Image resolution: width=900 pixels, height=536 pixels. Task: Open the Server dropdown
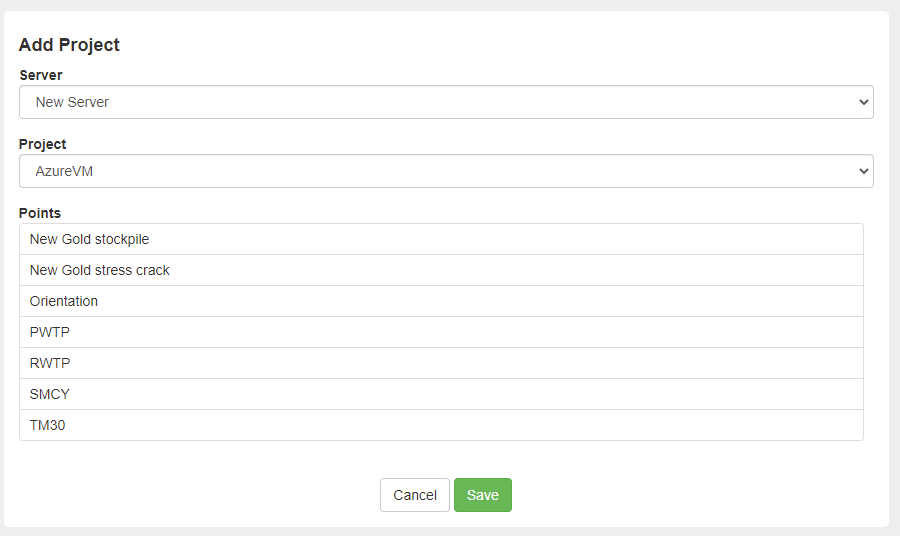click(445, 102)
